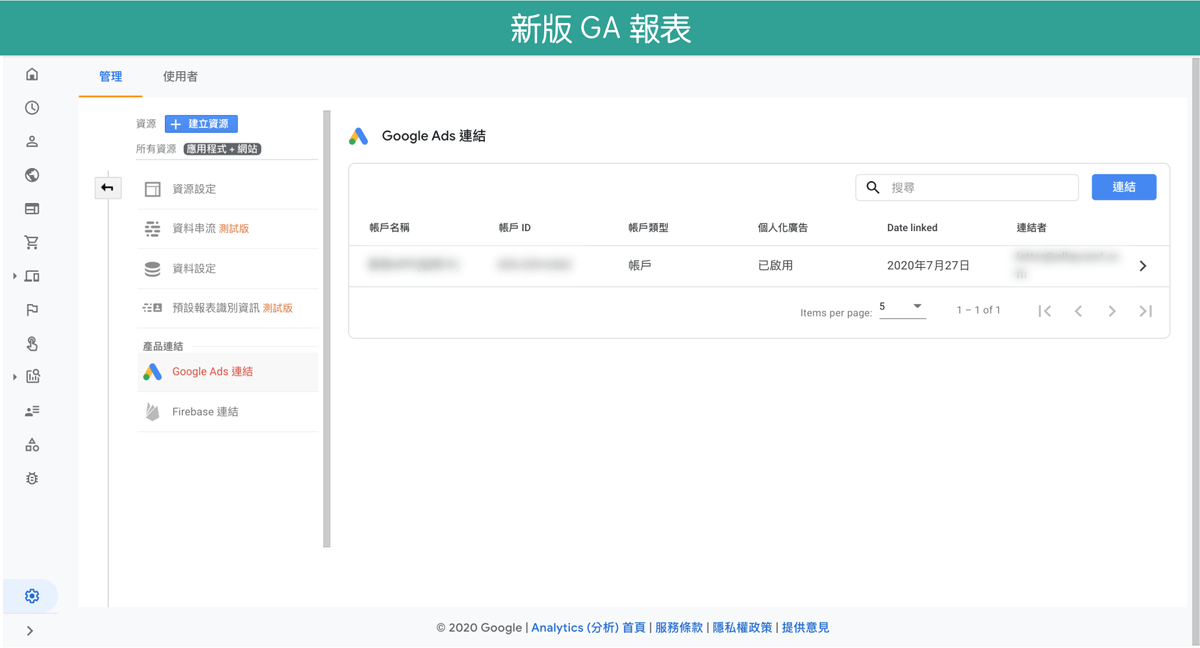The width and height of the screenshot is (1200, 648).
Task: Click the 帳戶 ID column header
Action: tap(515, 228)
